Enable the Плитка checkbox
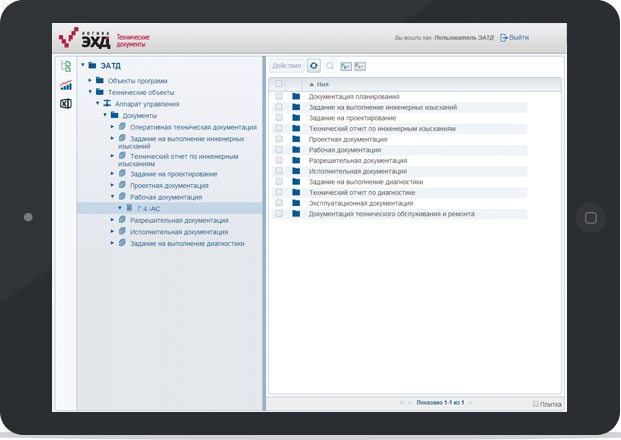Viewport: 621px width, 440px height. (536, 403)
